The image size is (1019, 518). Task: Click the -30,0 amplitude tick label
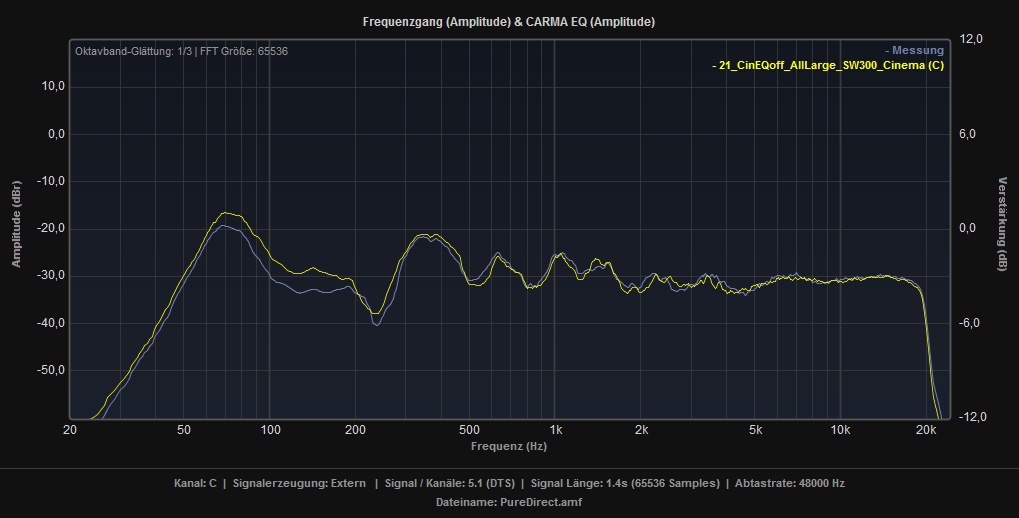coord(51,276)
